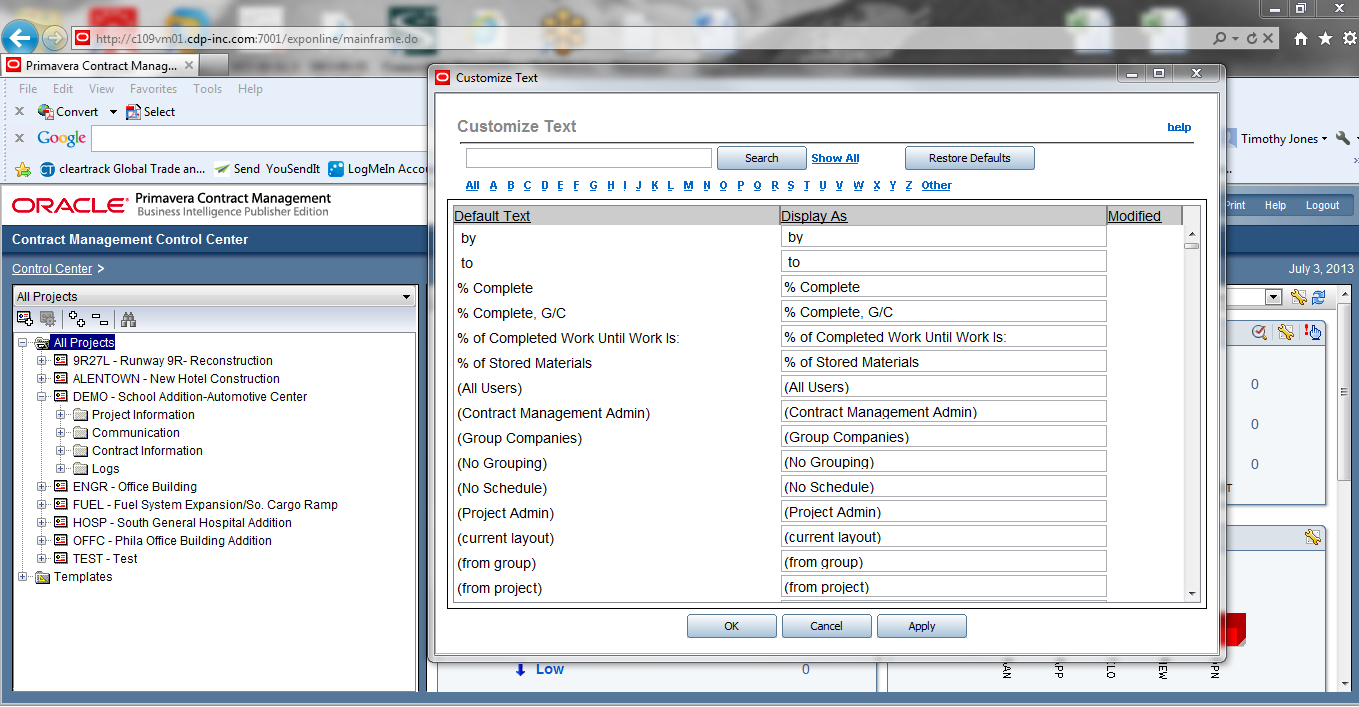Image resolution: width=1359 pixels, height=707 pixels.
Task: Click the browser Back arrow button
Action: click(20, 38)
